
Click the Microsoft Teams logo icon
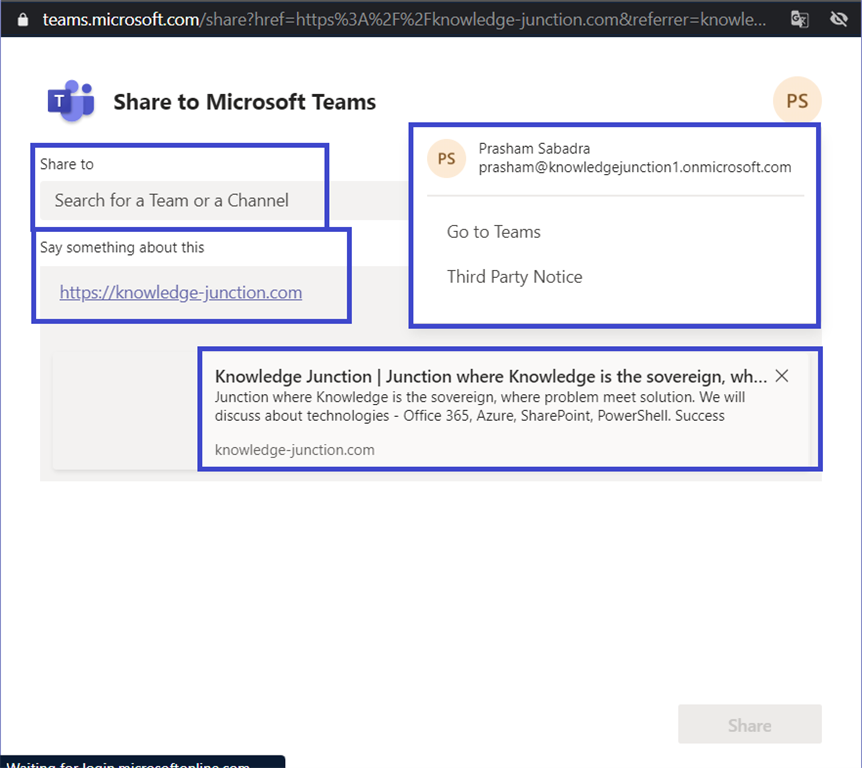click(x=71, y=101)
